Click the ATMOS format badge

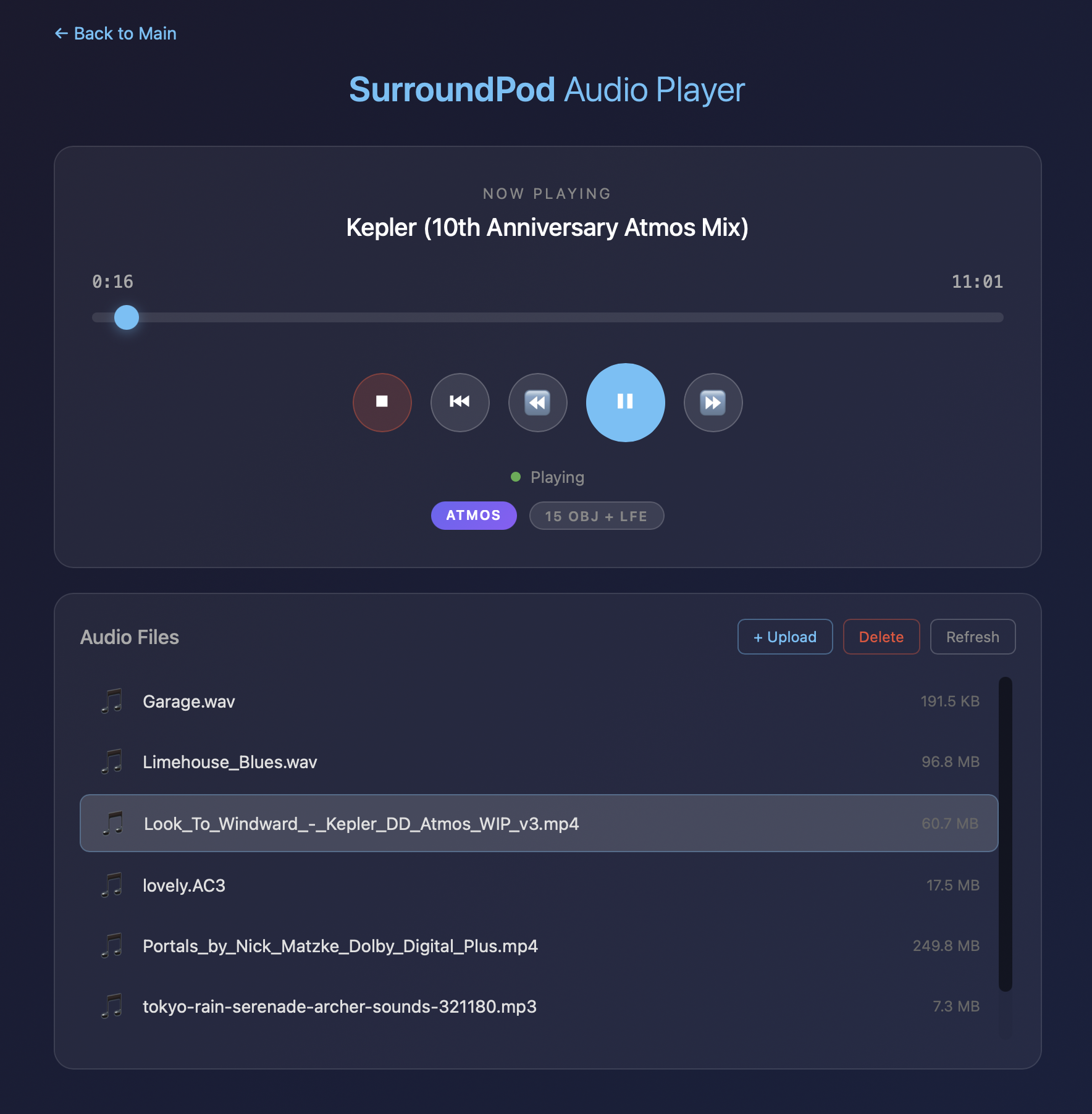(474, 516)
